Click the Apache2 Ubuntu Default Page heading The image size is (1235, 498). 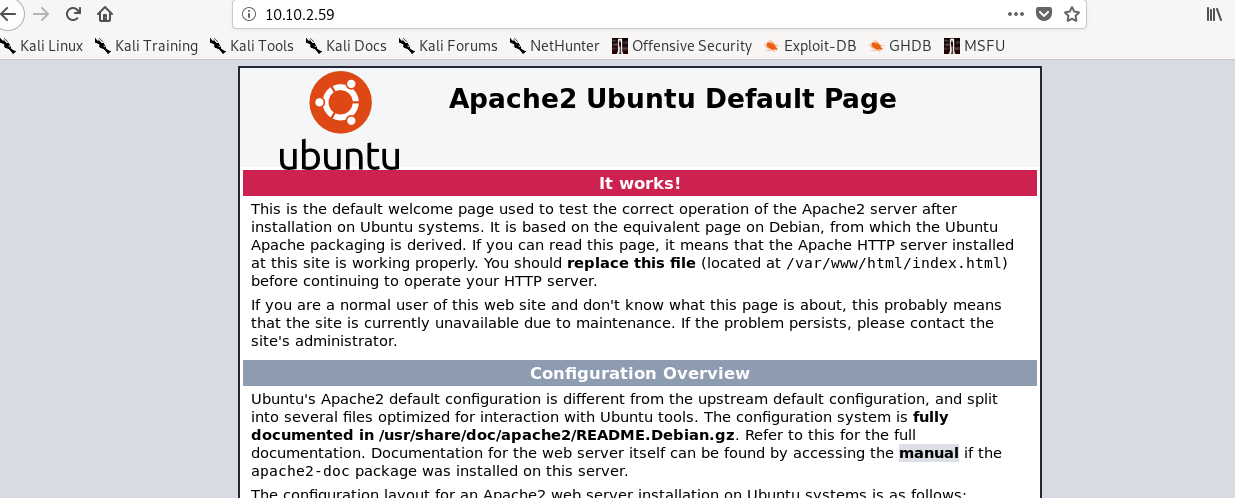[672, 99]
